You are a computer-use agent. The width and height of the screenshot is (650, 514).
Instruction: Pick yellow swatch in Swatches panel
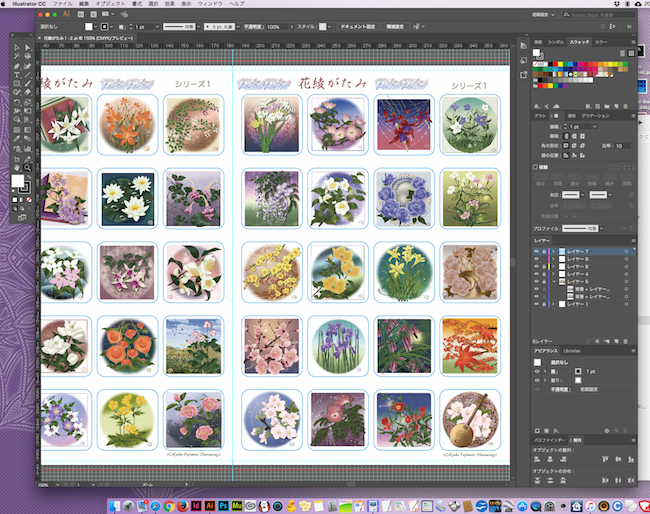560,64
